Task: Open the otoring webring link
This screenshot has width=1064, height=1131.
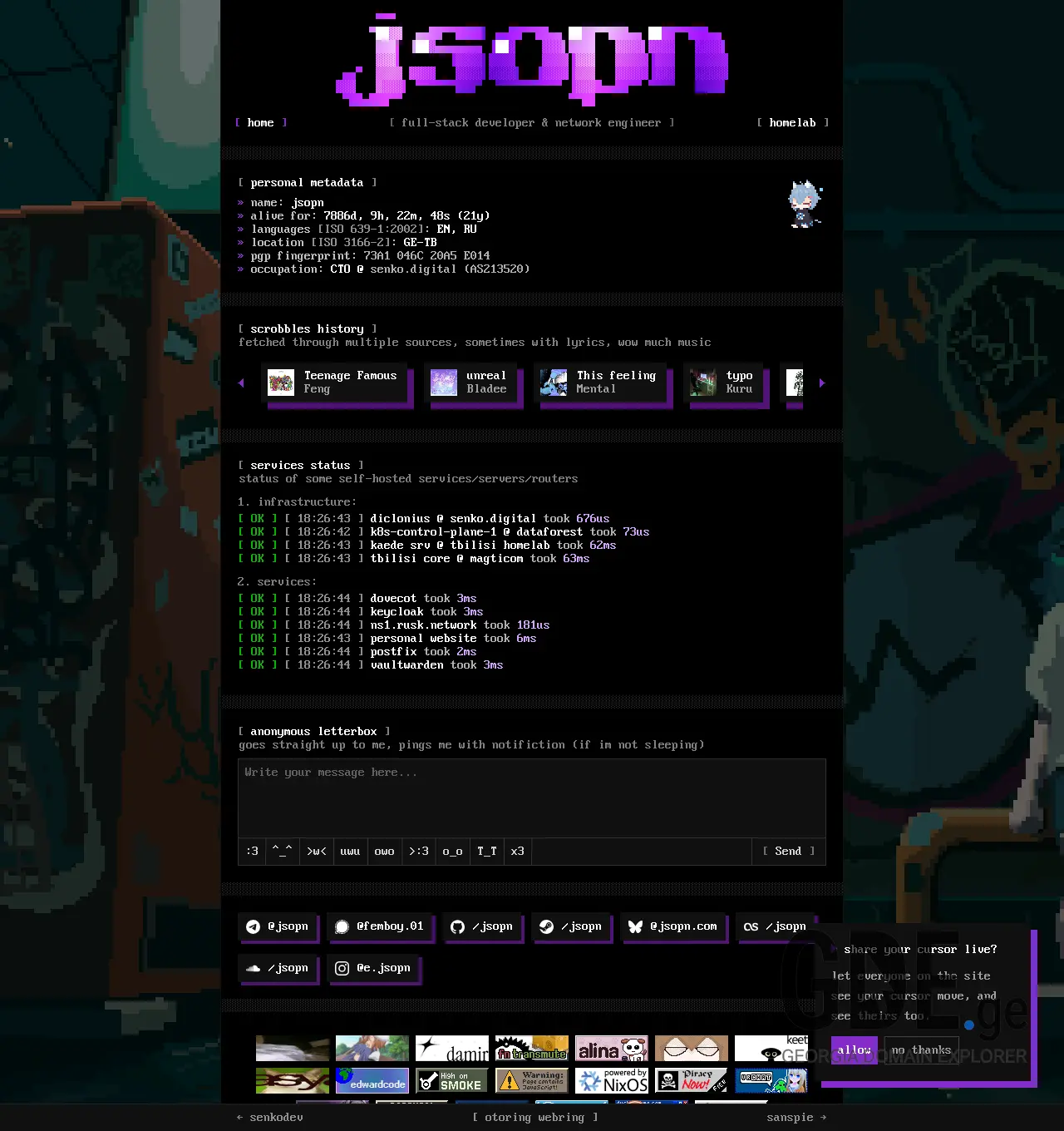Action: pyautogui.click(x=534, y=1118)
